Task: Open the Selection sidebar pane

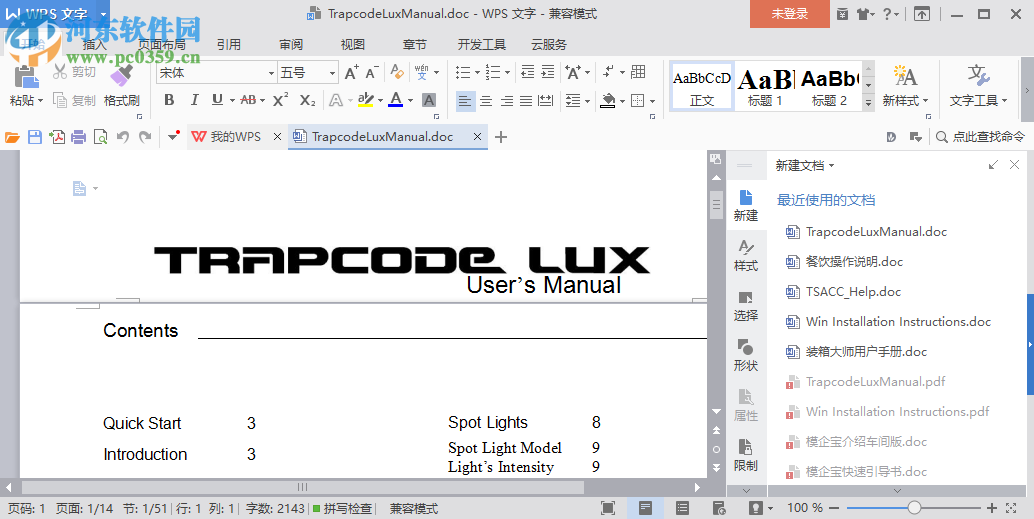Action: pos(746,306)
